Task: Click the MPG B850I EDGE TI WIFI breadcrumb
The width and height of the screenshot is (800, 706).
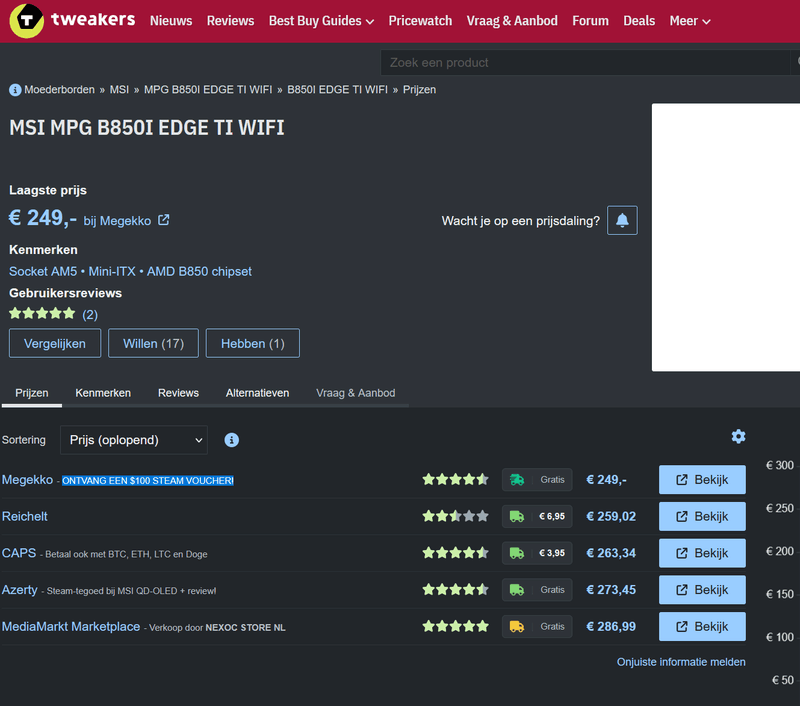Action: pos(208,90)
